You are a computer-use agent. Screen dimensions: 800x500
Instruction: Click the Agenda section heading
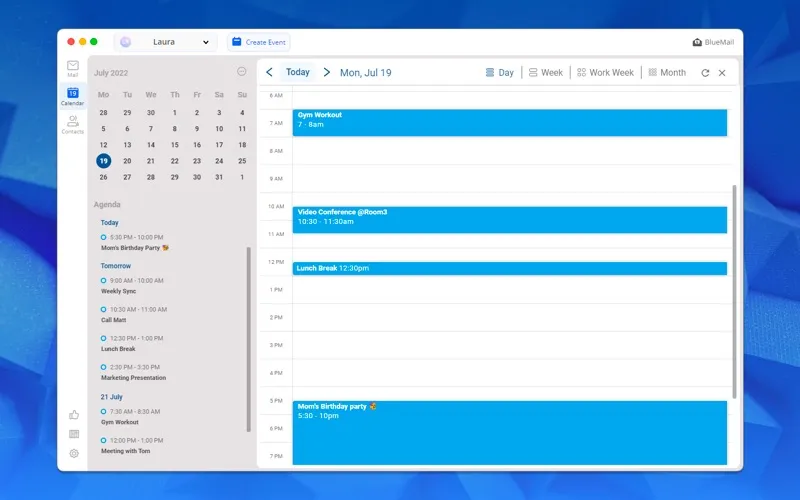pyautogui.click(x=107, y=205)
